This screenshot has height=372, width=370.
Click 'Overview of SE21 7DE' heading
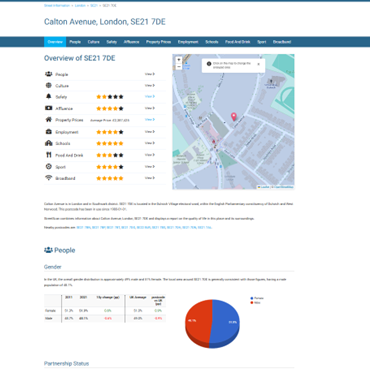click(x=80, y=58)
